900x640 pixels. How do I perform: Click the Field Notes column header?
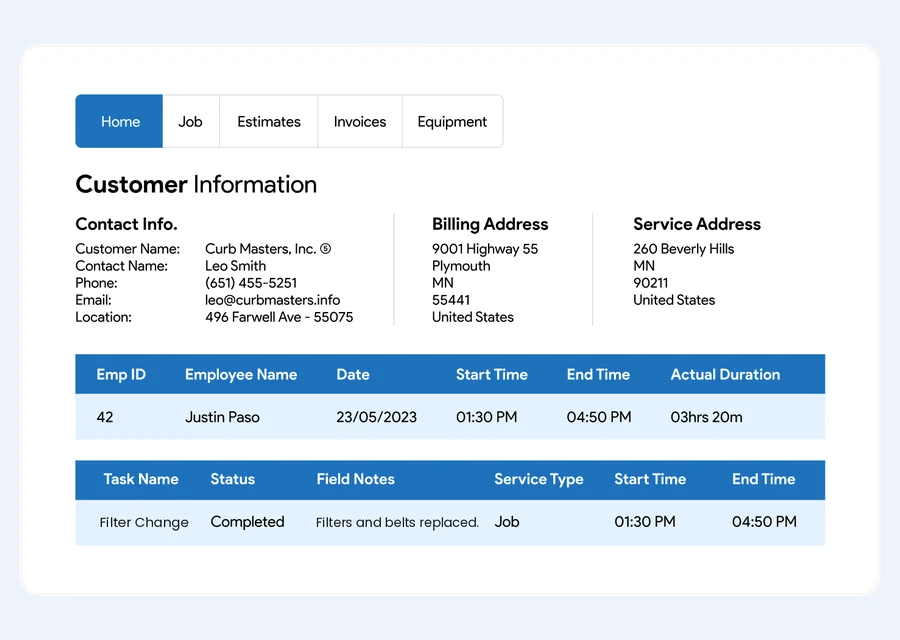point(355,479)
